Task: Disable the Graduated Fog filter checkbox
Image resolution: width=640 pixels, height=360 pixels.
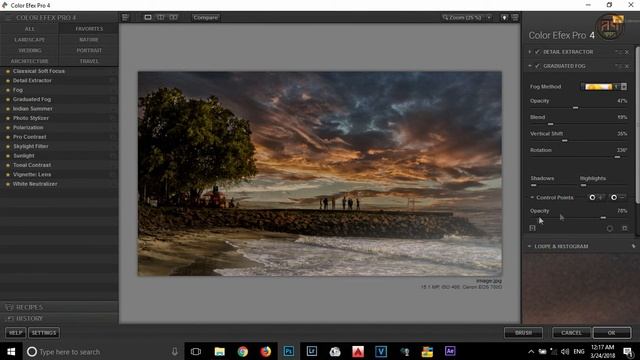Action: [537, 66]
